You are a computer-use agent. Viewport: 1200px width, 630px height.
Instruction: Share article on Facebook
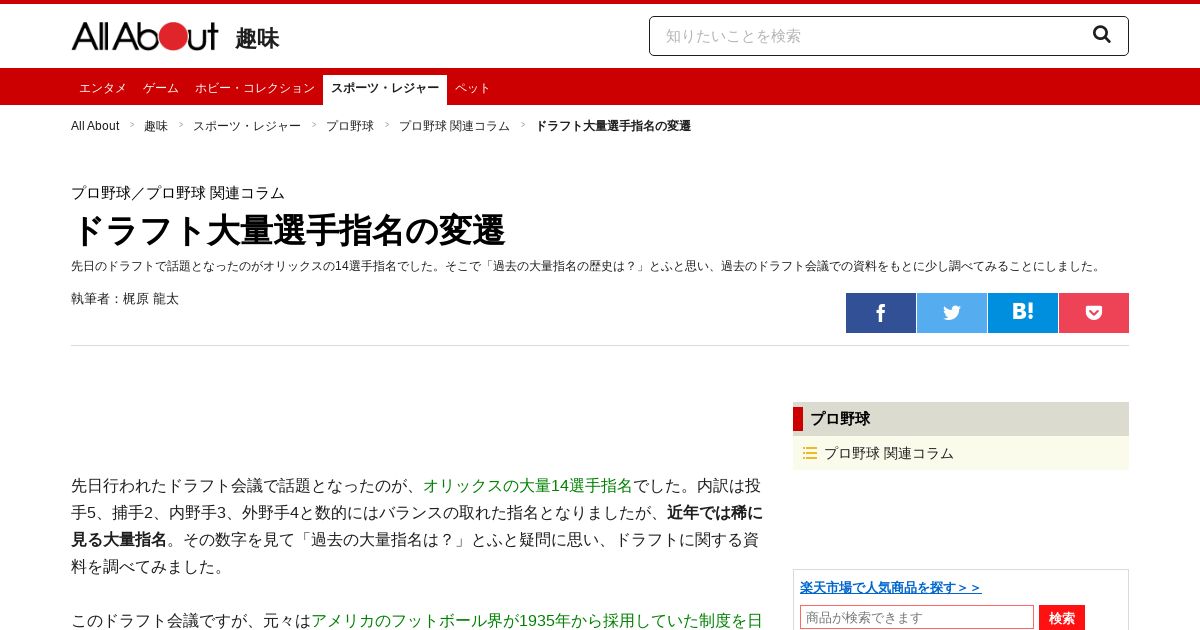(881, 313)
